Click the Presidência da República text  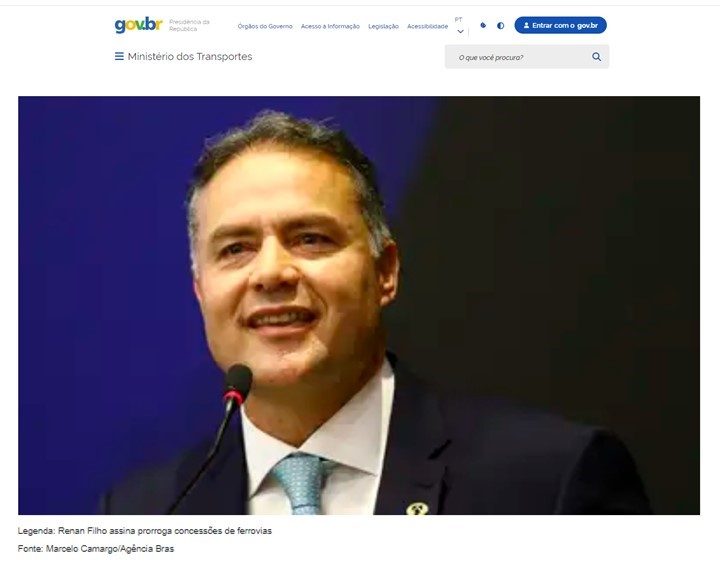(189, 25)
